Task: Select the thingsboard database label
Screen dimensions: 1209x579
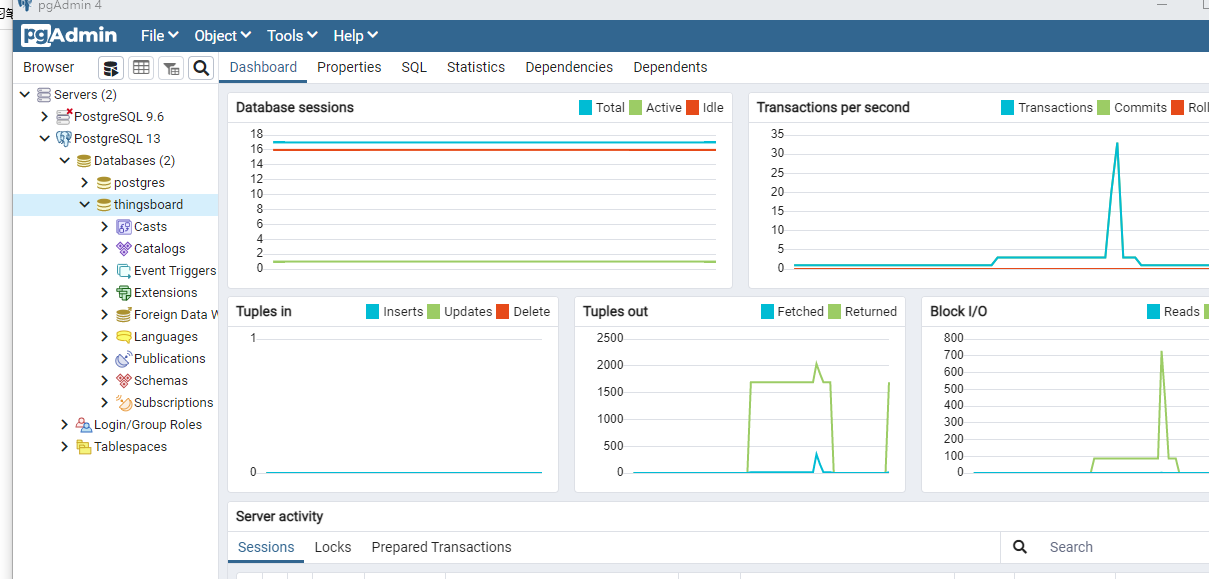Action: pyautogui.click(x=148, y=205)
